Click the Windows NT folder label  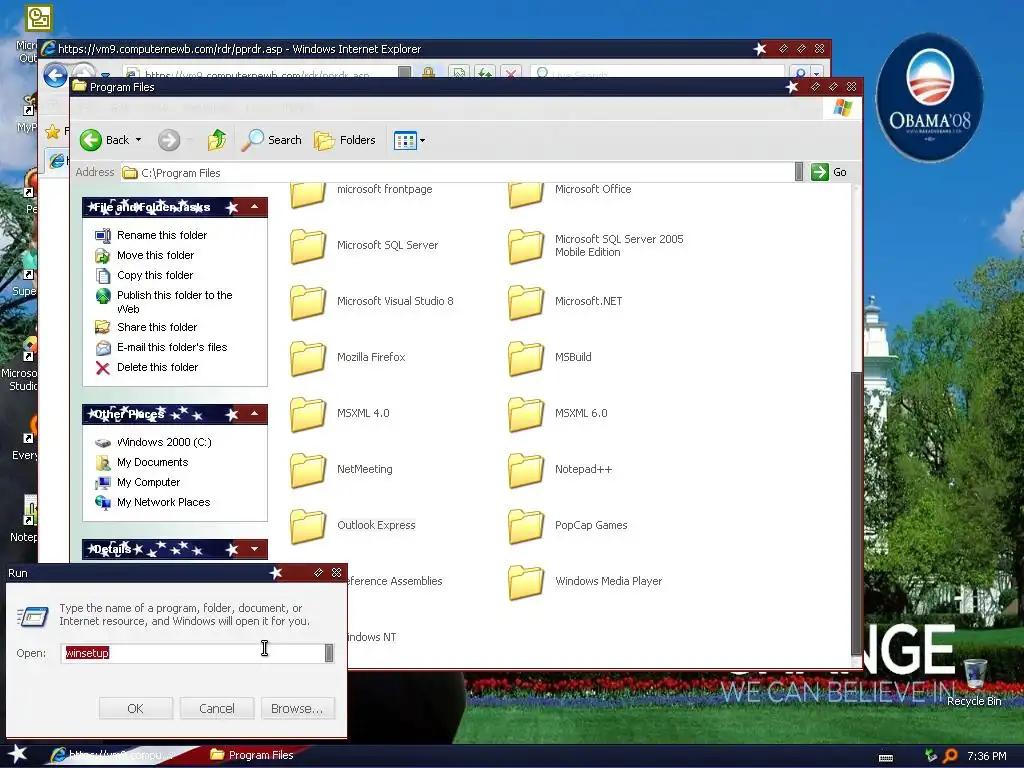click(372, 637)
